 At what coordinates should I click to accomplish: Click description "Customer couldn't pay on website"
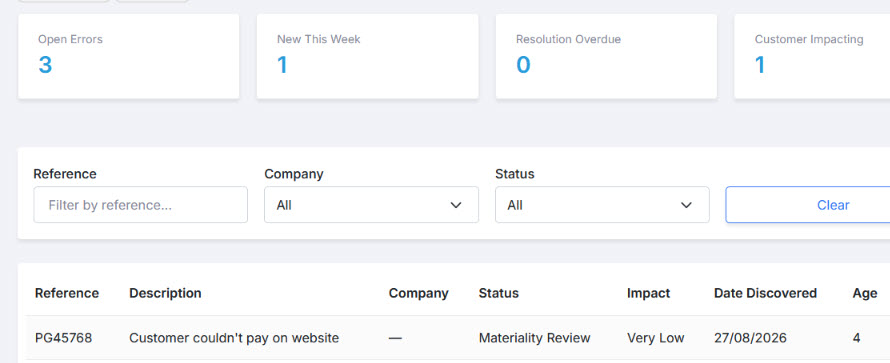[234, 338]
